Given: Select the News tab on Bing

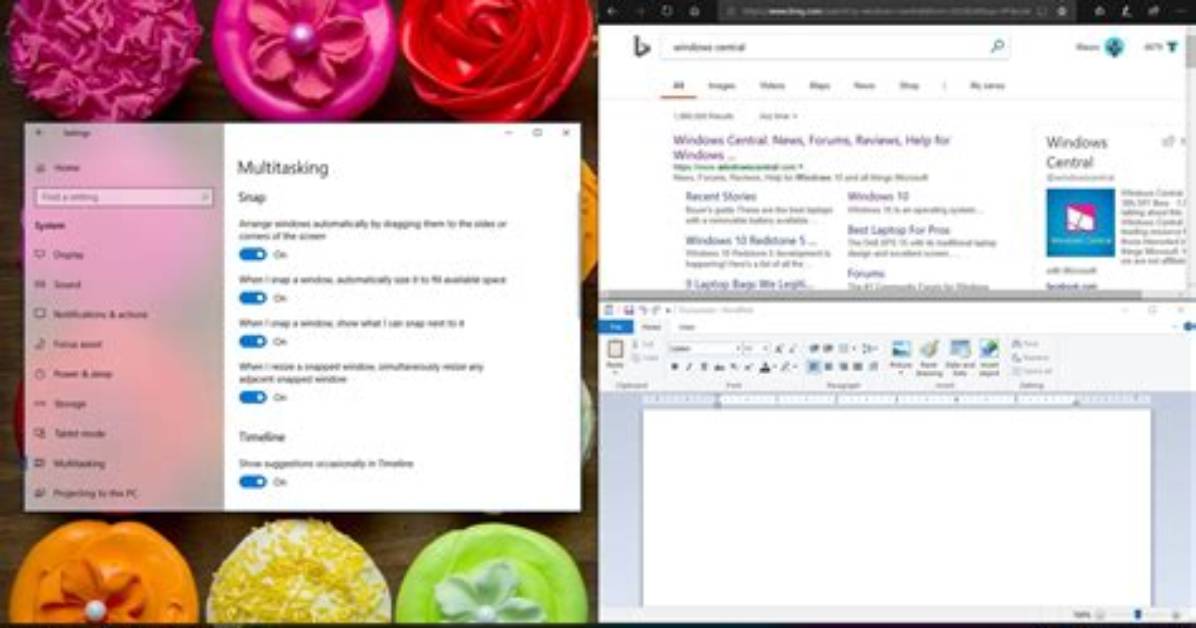Looking at the screenshot, I should pos(864,85).
